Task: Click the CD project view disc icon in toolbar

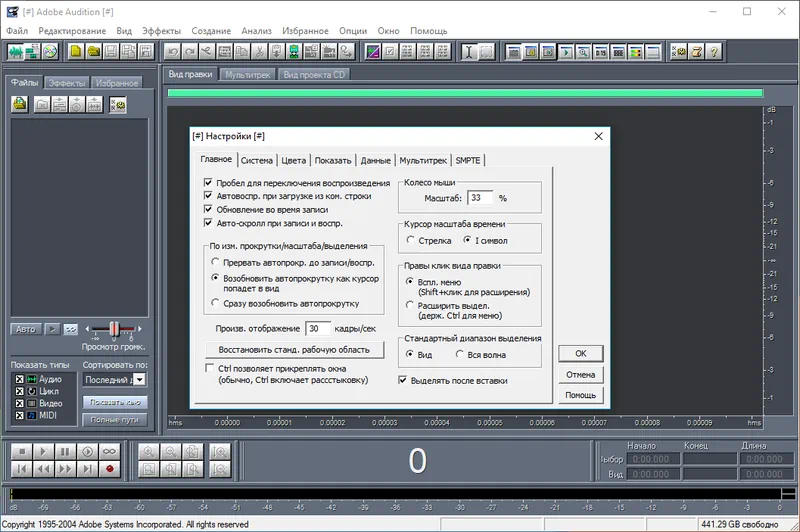Action: click(x=49, y=52)
